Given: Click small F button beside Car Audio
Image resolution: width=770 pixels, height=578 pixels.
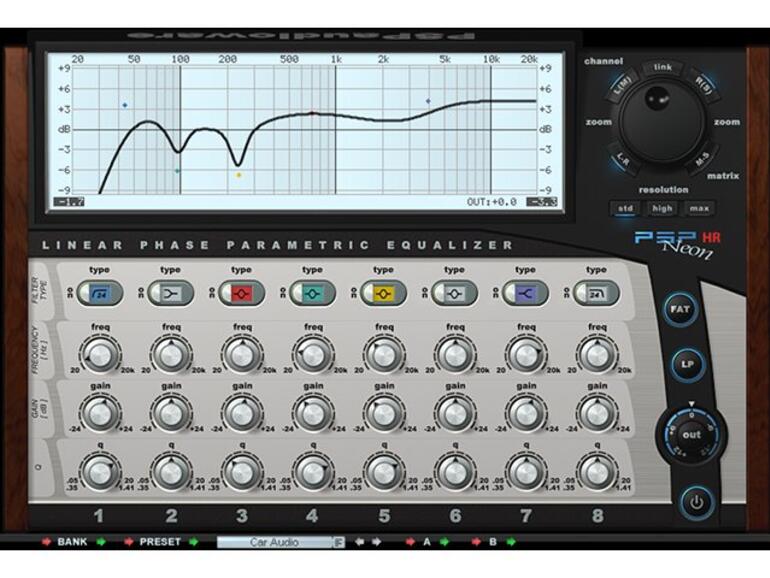Looking at the screenshot, I should (339, 542).
